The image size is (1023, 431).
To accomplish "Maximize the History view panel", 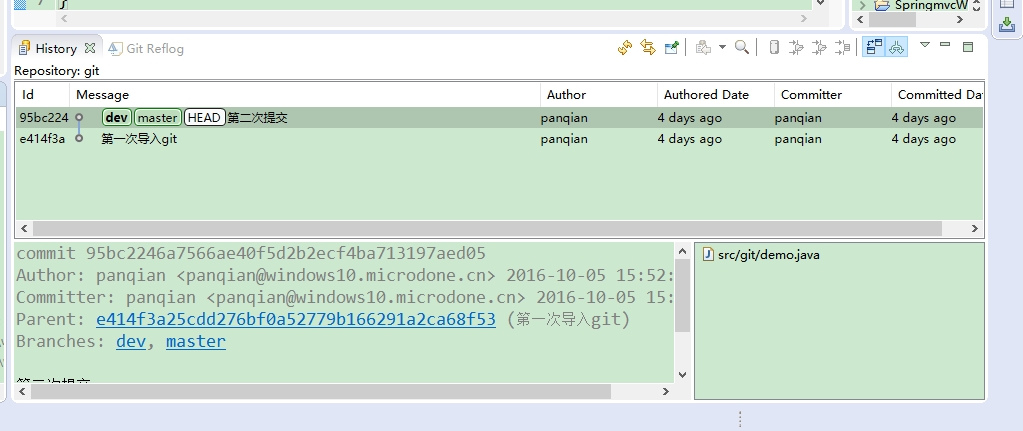I will pyautogui.click(x=968, y=47).
